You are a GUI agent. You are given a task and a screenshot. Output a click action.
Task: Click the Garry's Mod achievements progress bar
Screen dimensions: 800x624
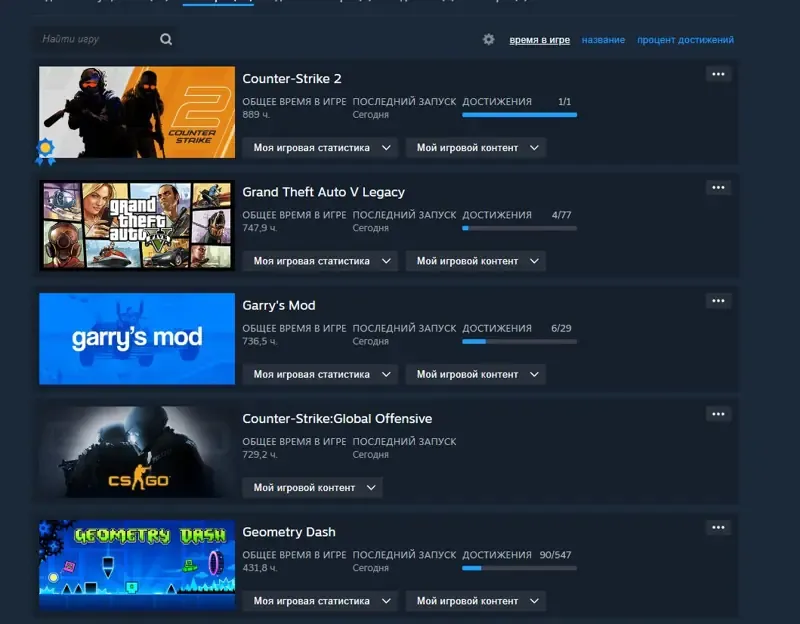click(x=519, y=342)
